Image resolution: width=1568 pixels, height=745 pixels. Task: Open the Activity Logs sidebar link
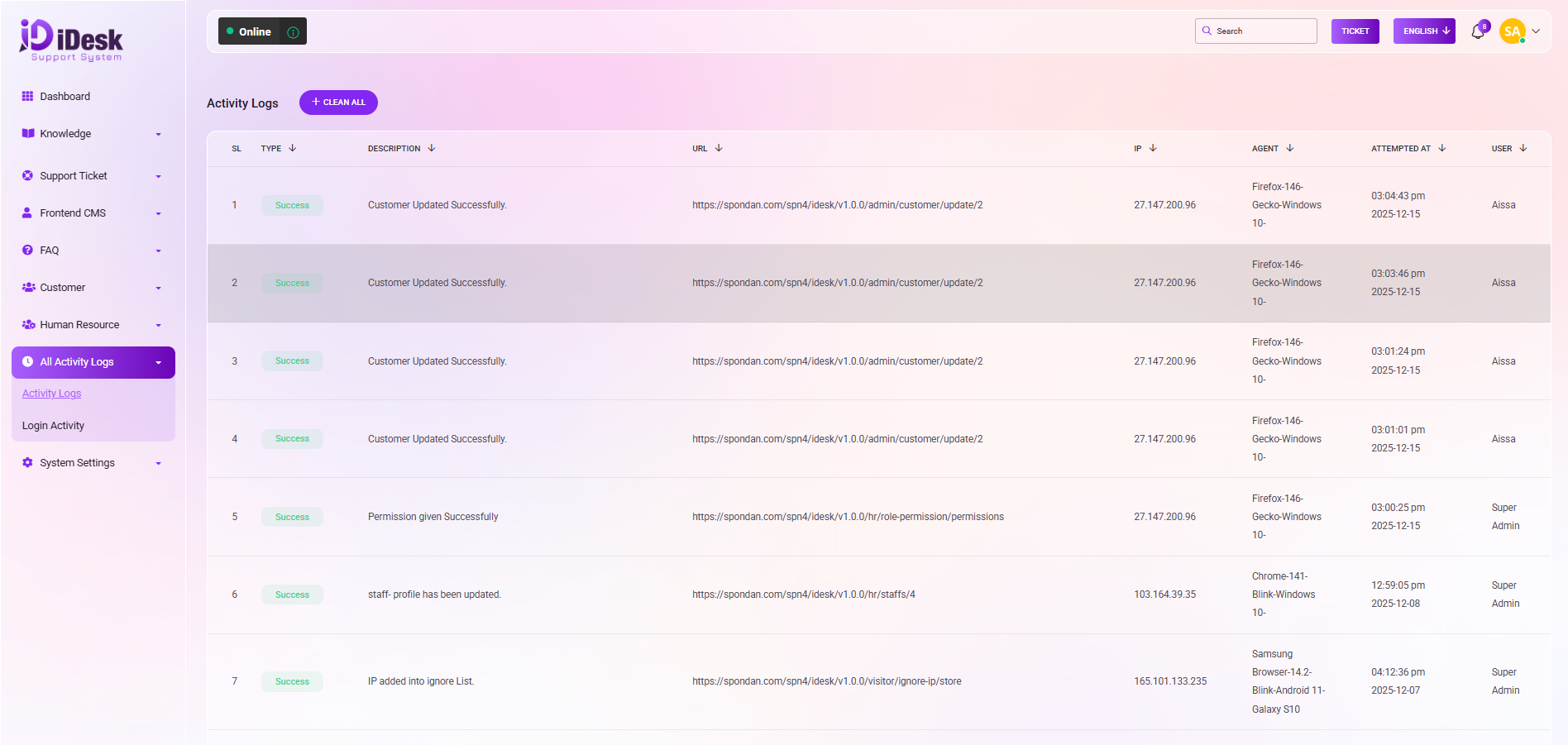[x=51, y=394]
